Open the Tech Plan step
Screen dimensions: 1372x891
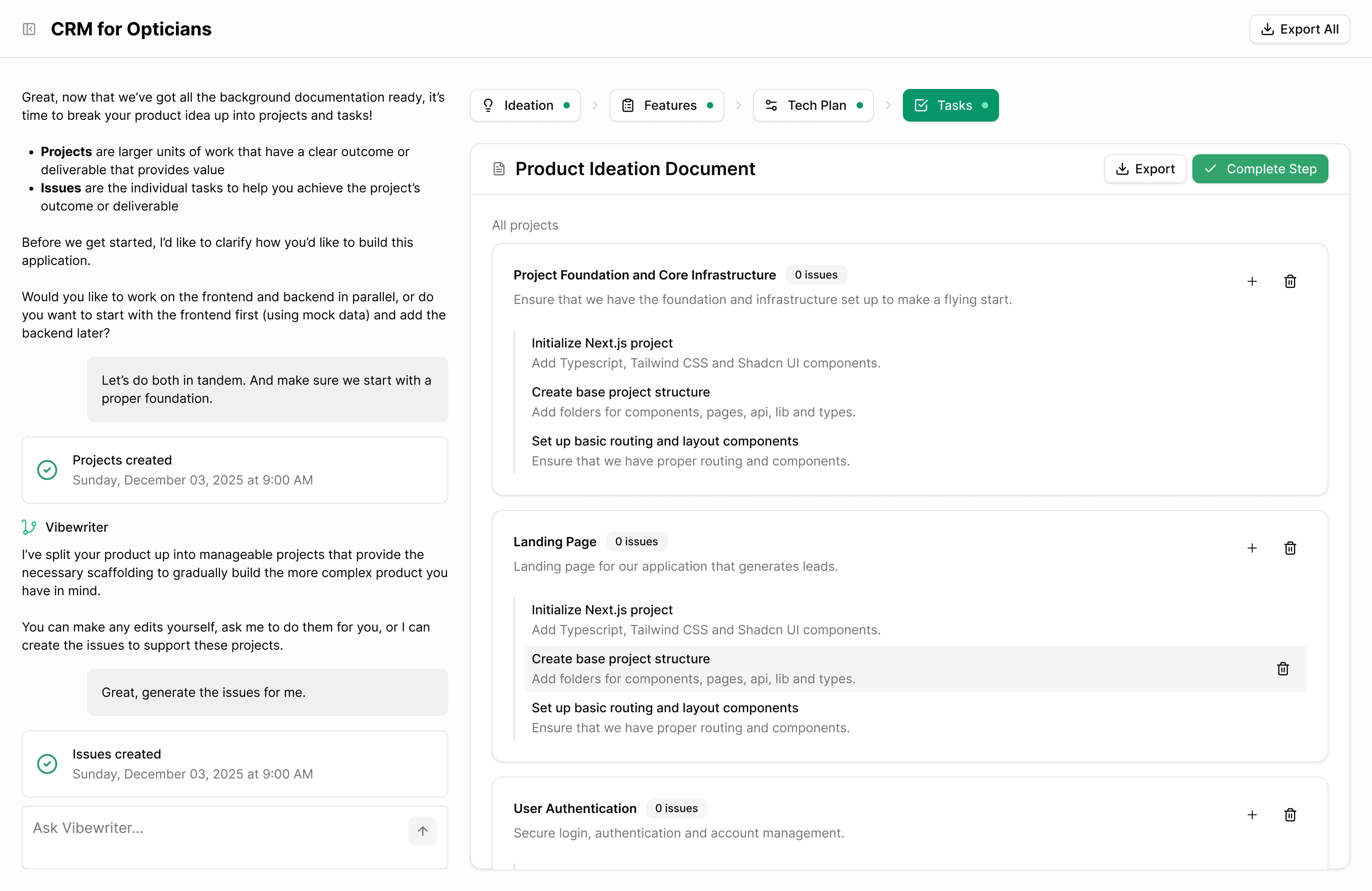813,105
